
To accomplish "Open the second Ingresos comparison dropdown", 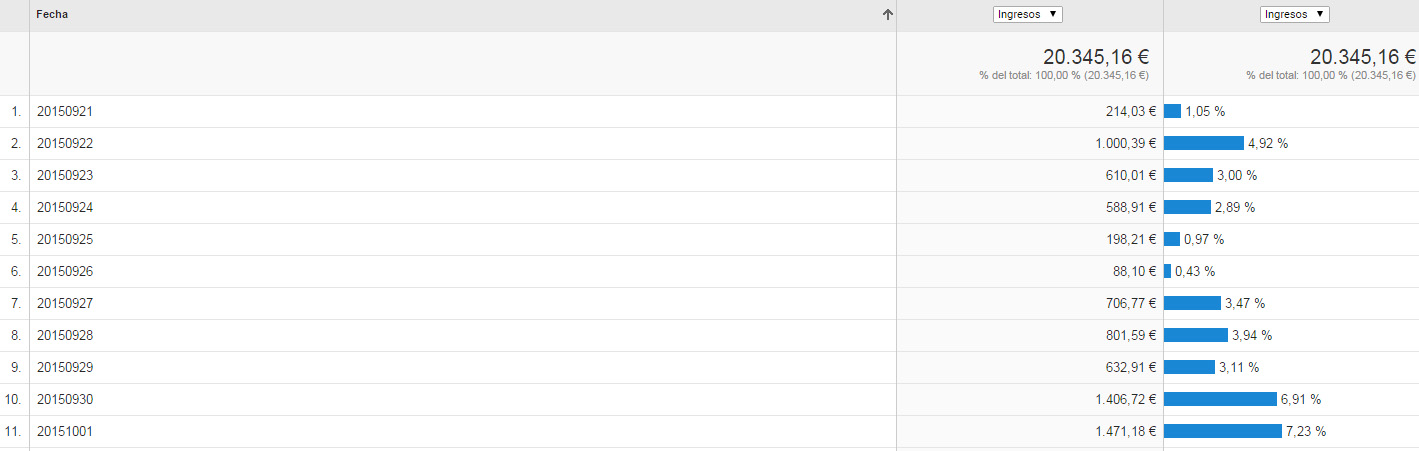I will 1295,14.
